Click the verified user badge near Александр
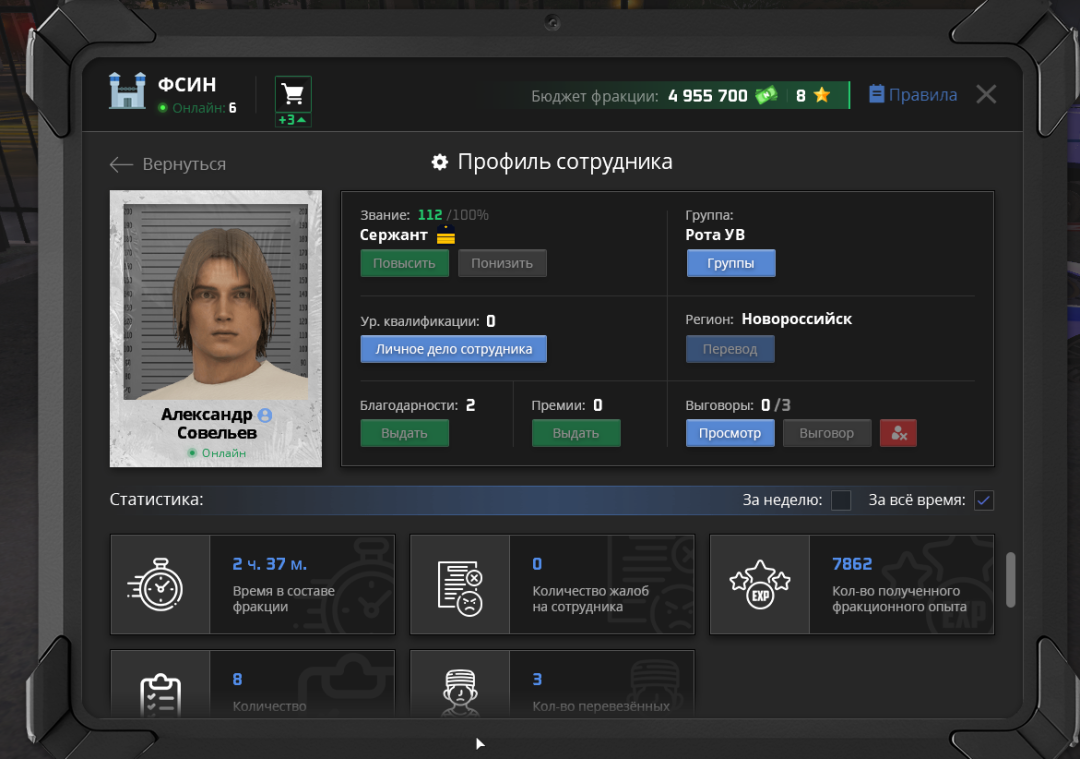 (265, 415)
